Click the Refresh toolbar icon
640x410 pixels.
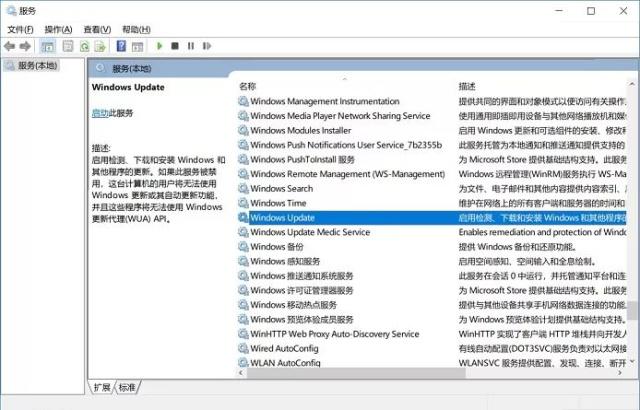tap(85, 46)
